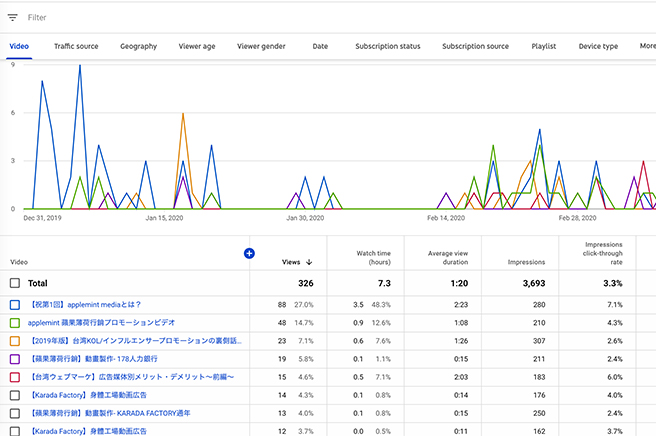
Task: Click the total click-through rate 3.3%
Action: click(613, 283)
